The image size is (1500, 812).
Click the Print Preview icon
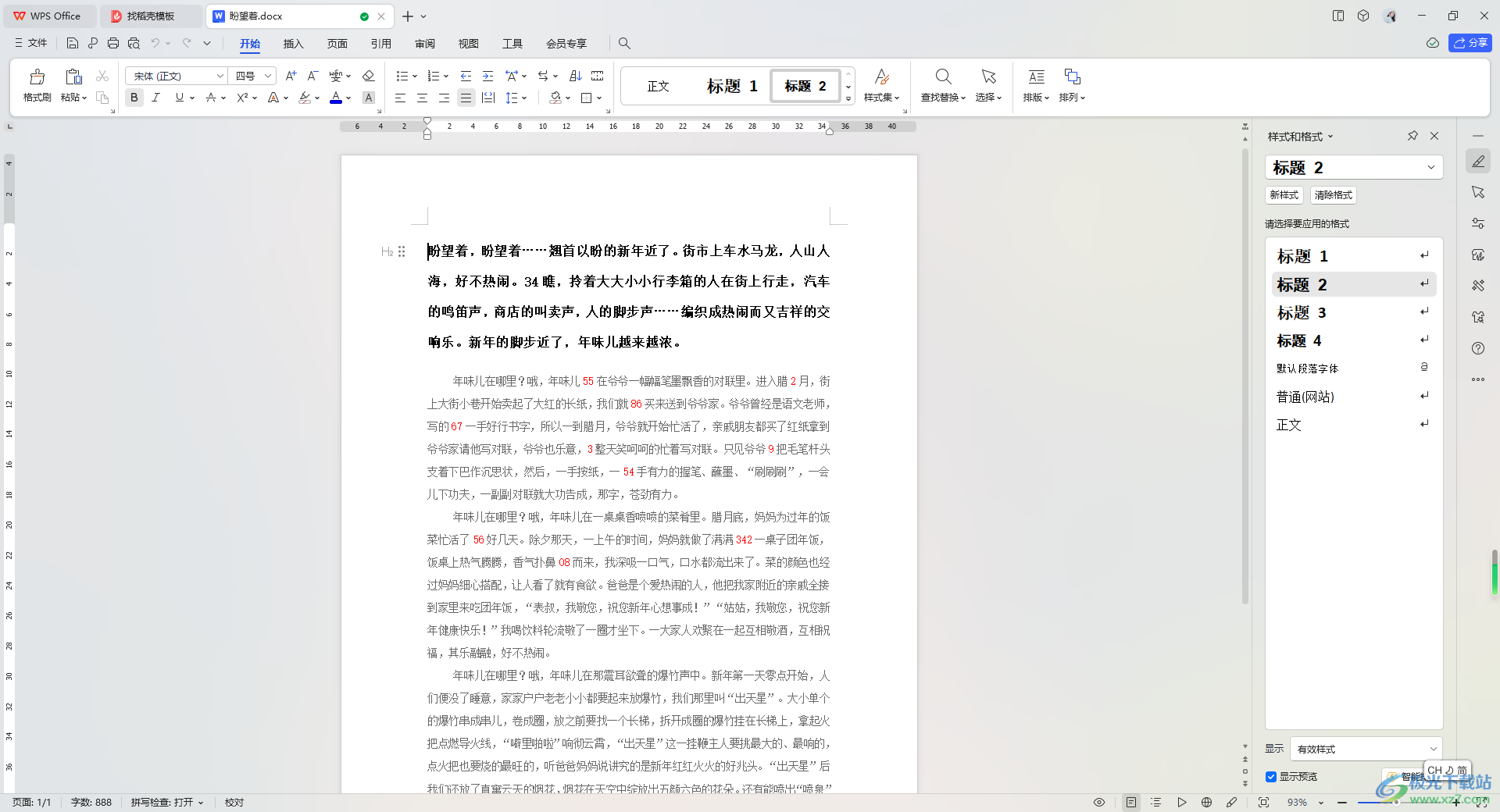pyautogui.click(x=134, y=44)
